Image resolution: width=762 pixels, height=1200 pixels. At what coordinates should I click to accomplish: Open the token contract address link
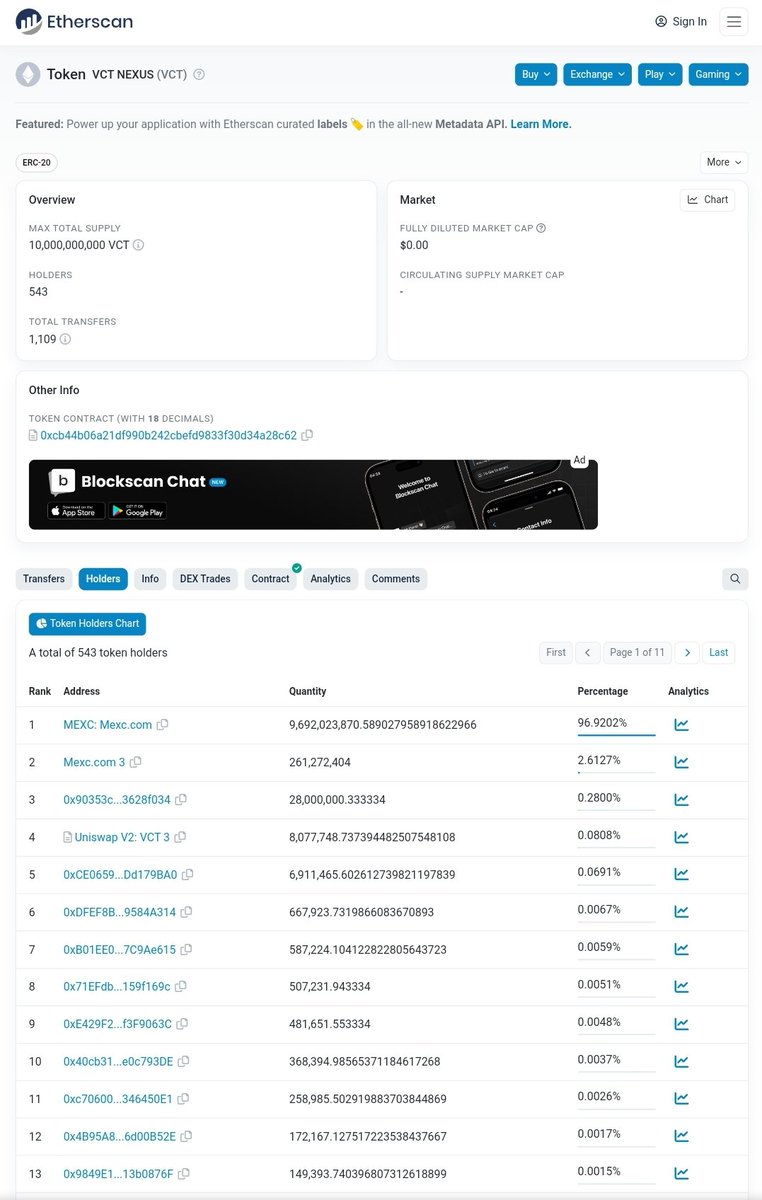point(168,436)
